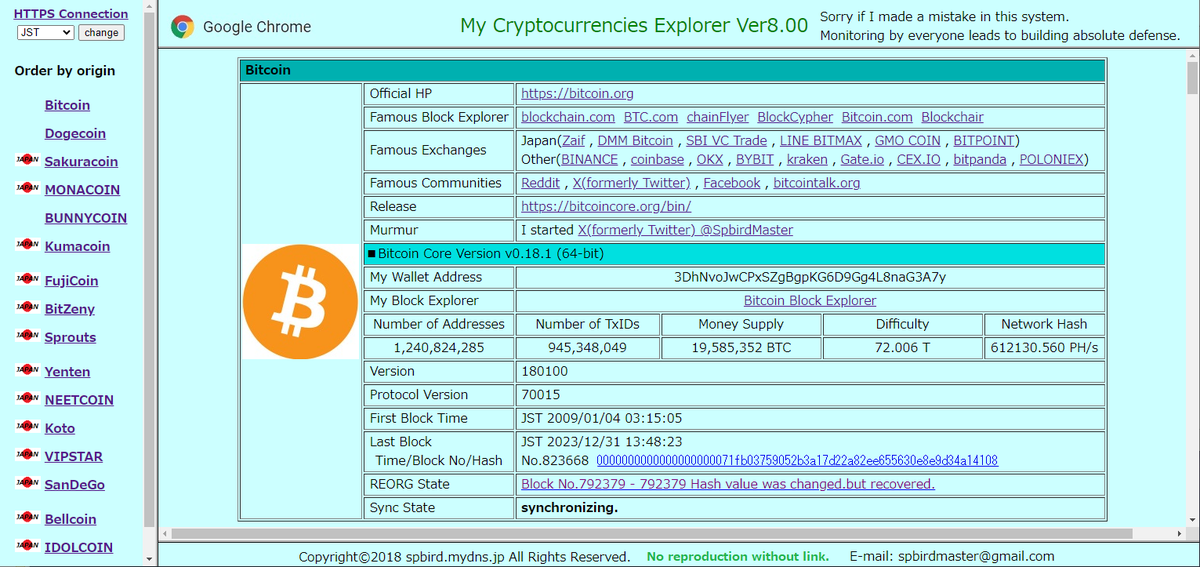The height and width of the screenshot is (567, 1200).
Task: Click the Japan flag beside Kumacoin
Action: 27,245
